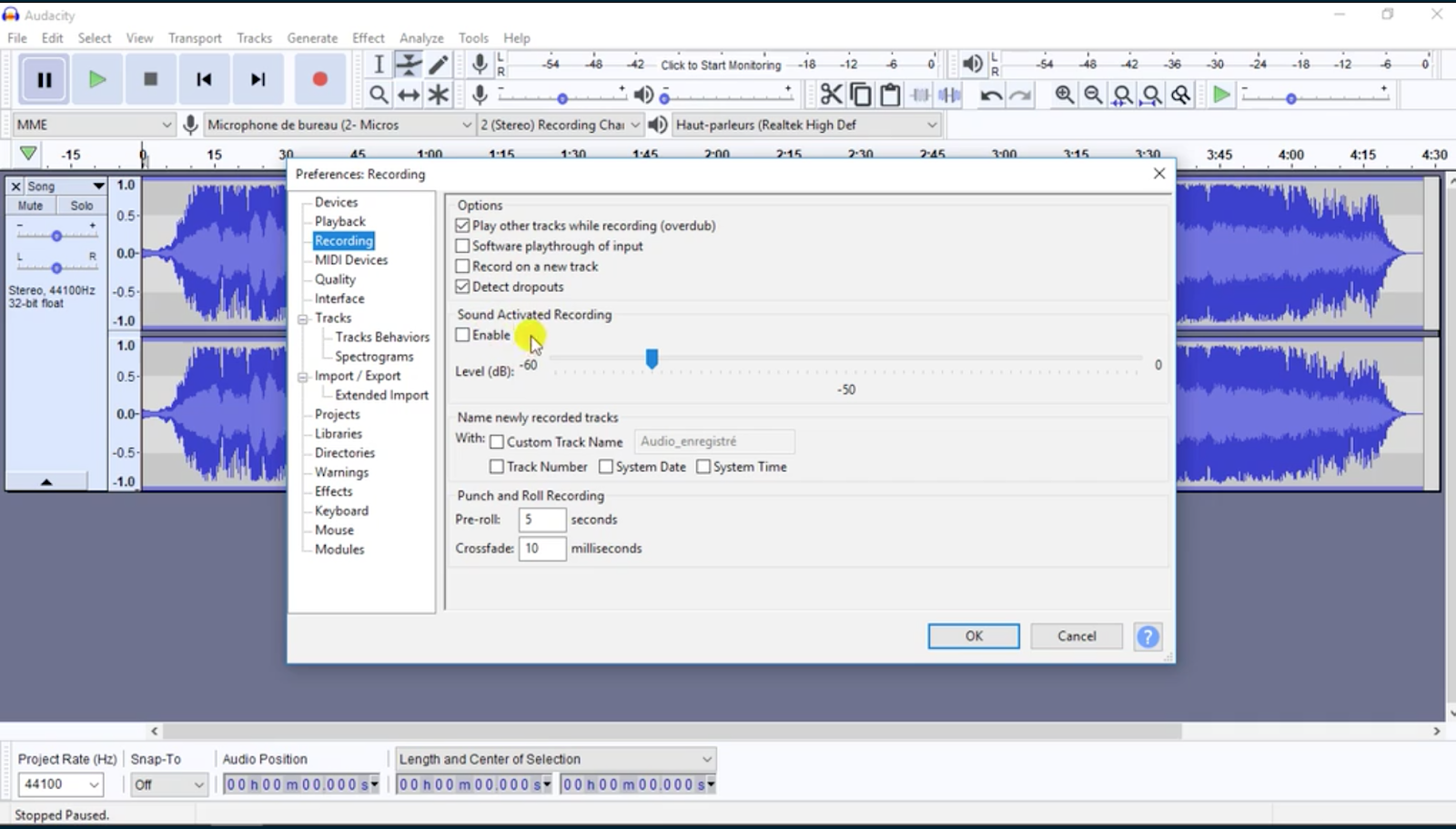
Task: Enable Sound Activated Recording checkbox
Action: (463, 335)
